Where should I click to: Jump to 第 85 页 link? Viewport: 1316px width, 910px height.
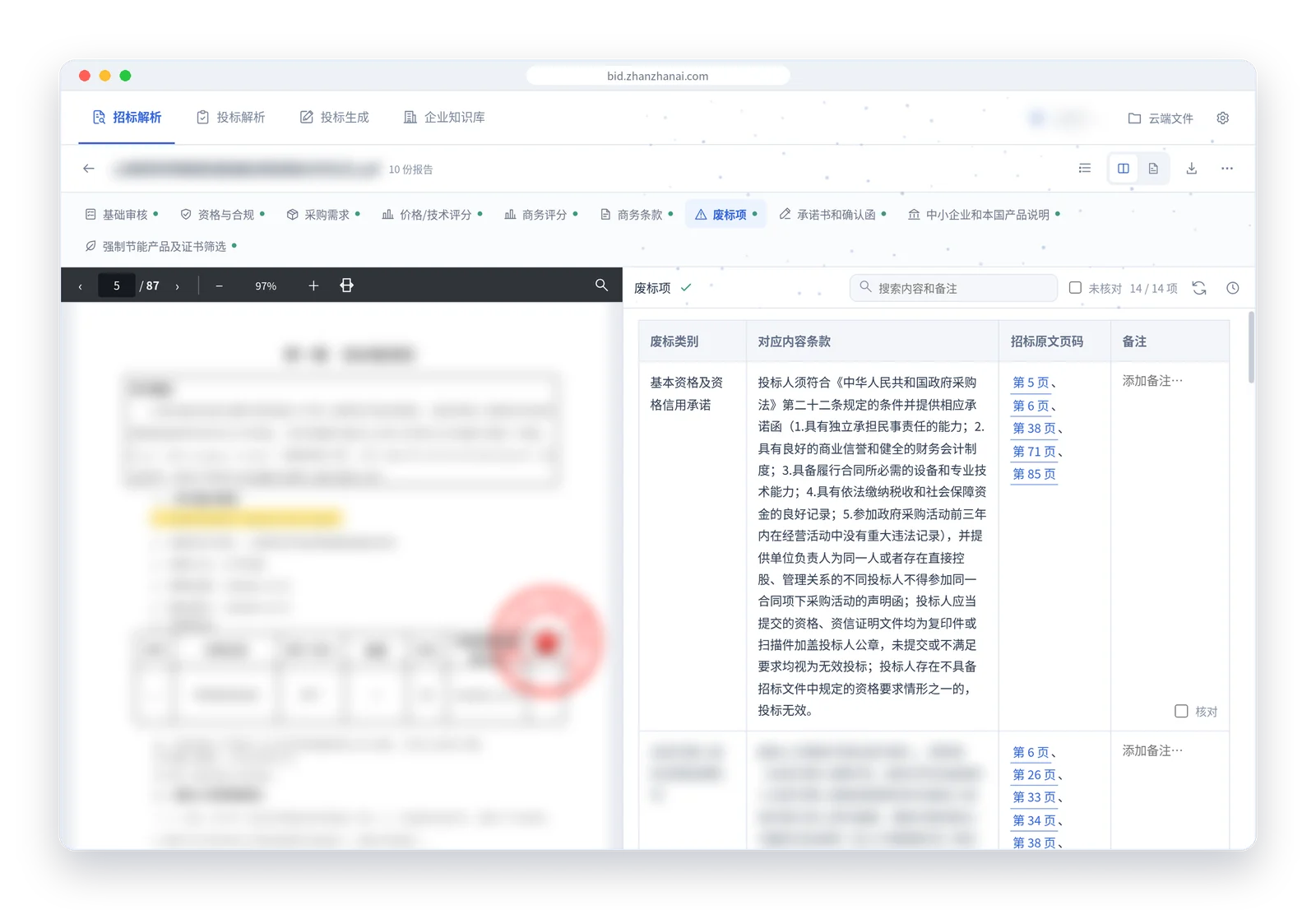[x=1034, y=474]
